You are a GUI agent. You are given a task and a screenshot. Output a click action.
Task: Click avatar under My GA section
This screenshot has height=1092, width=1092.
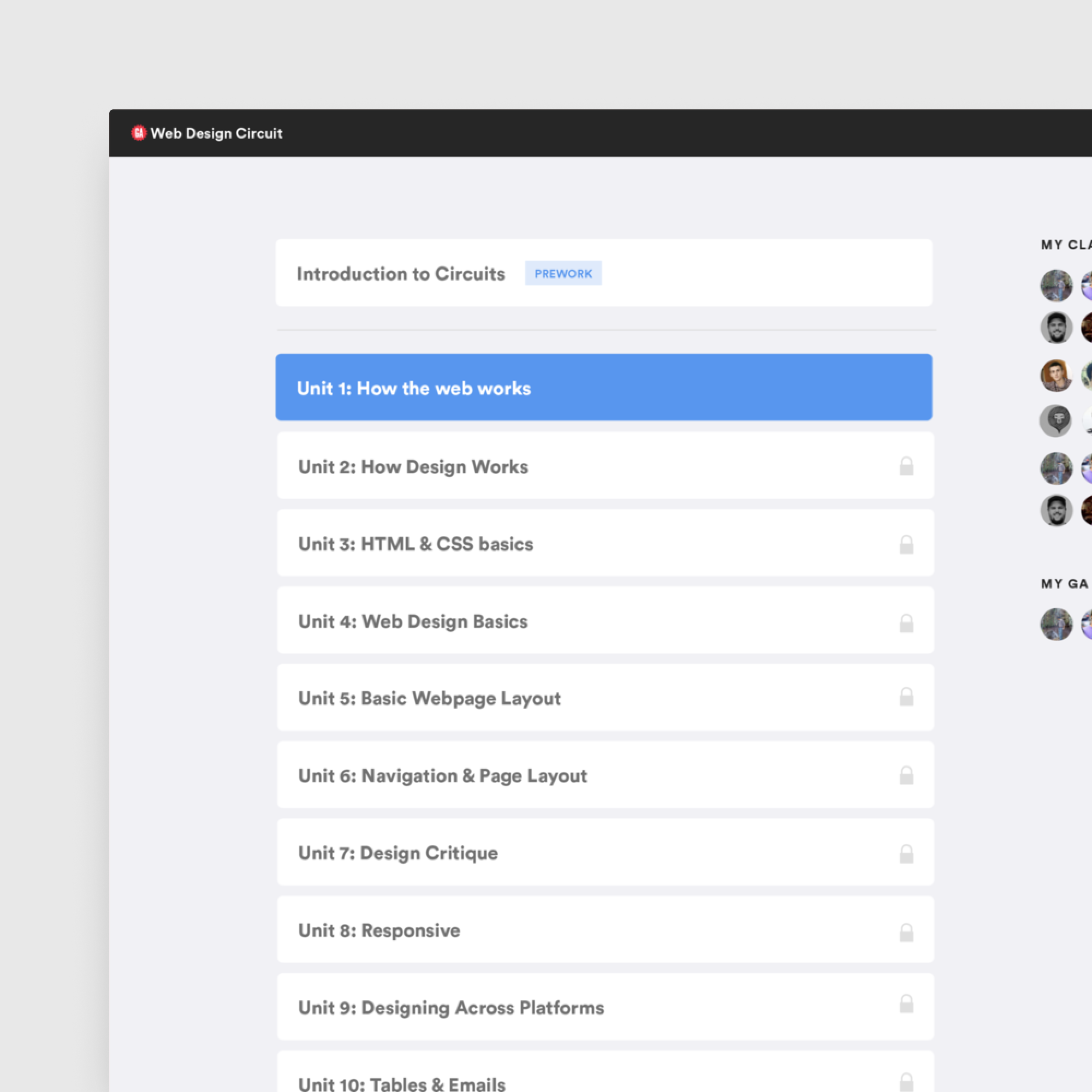pyautogui.click(x=1056, y=624)
